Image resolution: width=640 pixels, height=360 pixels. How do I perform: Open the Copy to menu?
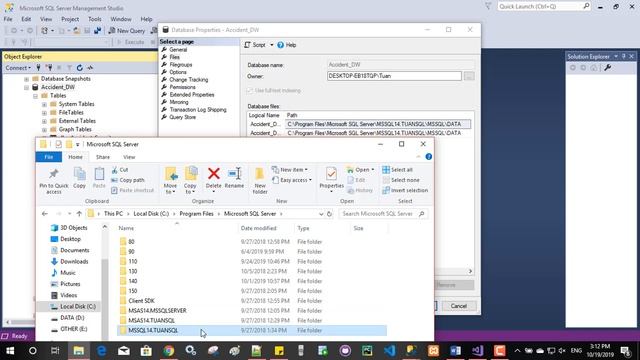(x=190, y=180)
